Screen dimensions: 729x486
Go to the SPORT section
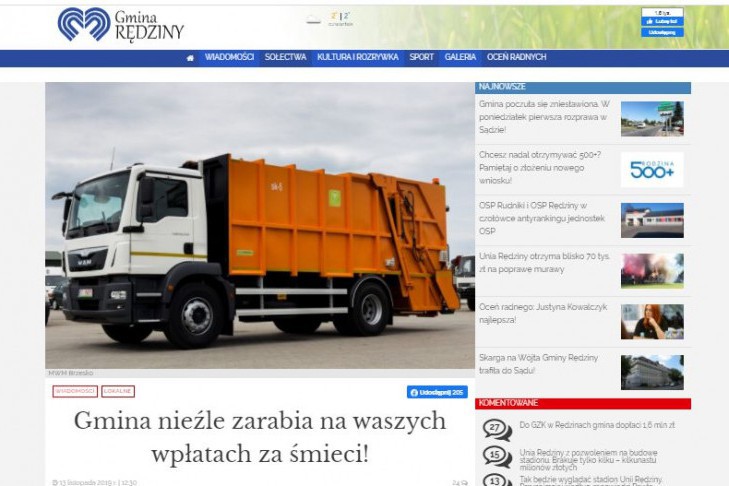[x=421, y=58]
